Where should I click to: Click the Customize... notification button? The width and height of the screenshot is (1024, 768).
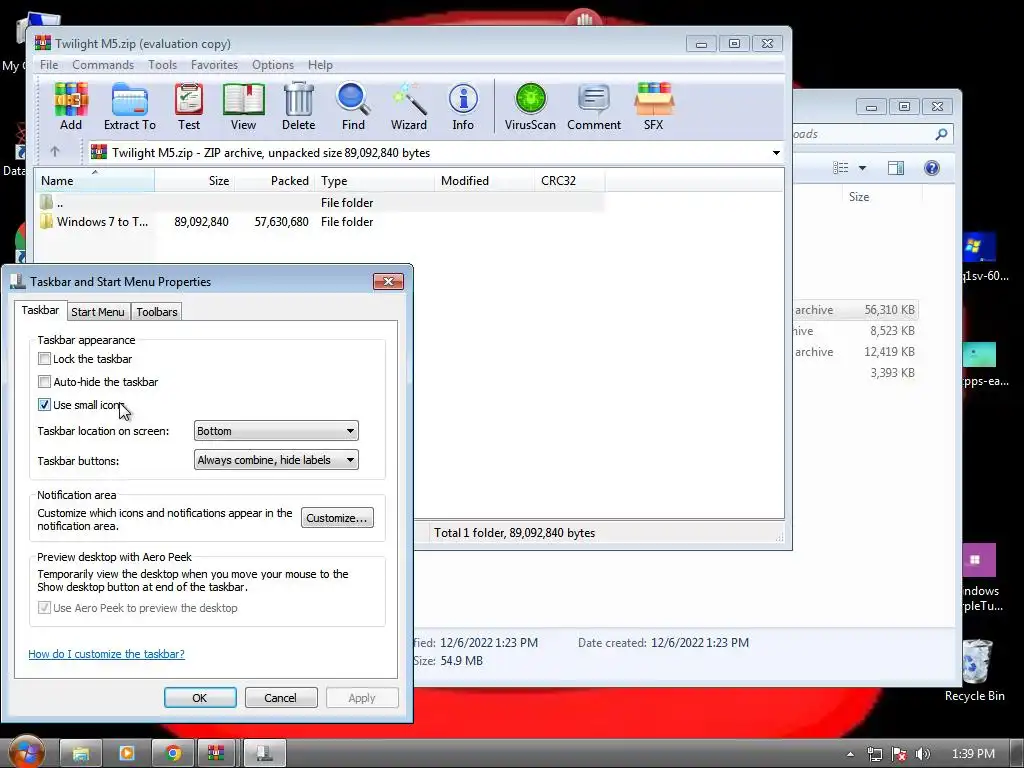(337, 518)
